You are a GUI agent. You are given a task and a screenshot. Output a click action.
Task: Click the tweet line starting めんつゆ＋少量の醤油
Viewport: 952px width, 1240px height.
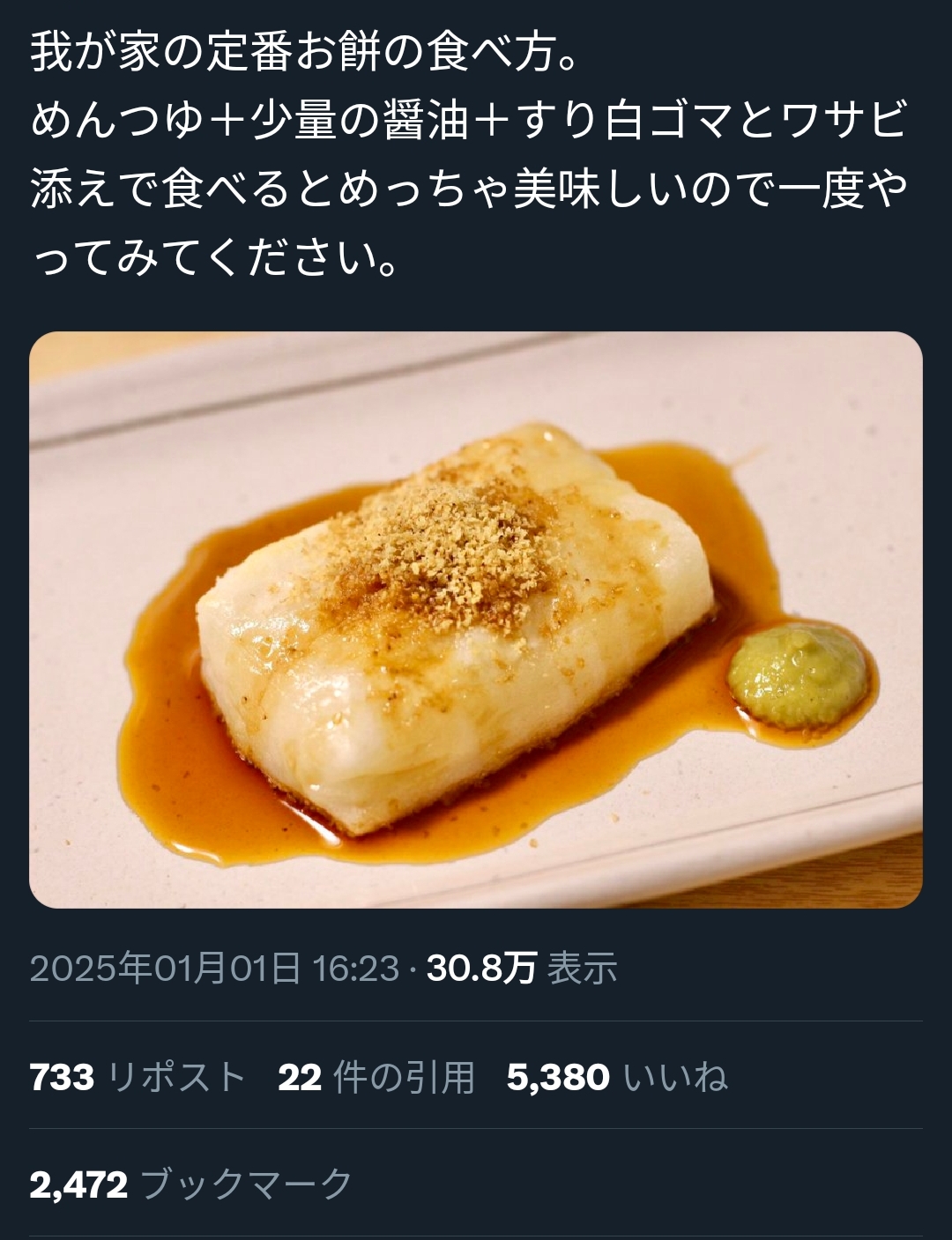(468, 121)
